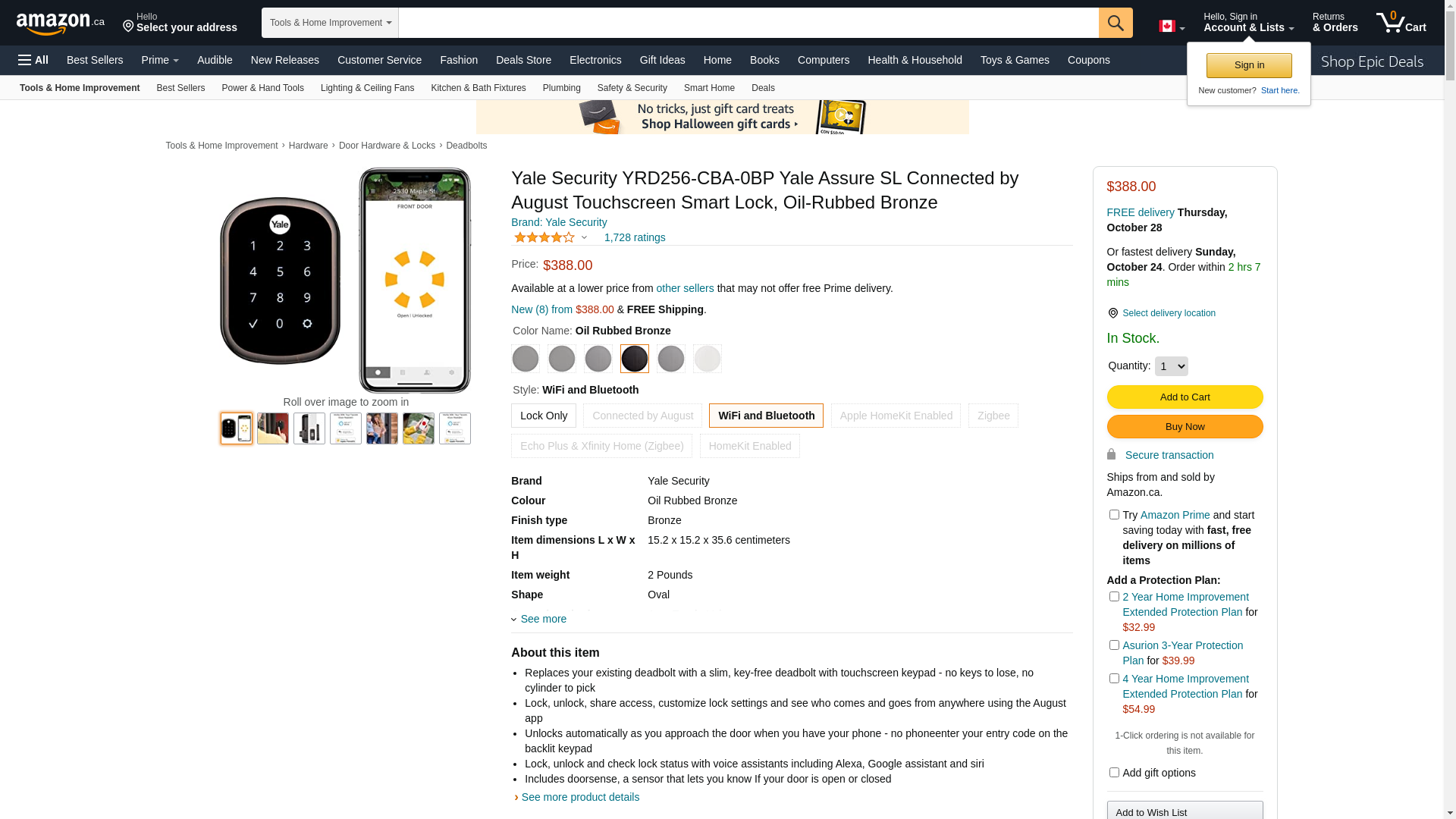Click the star rating icons

click(x=544, y=238)
